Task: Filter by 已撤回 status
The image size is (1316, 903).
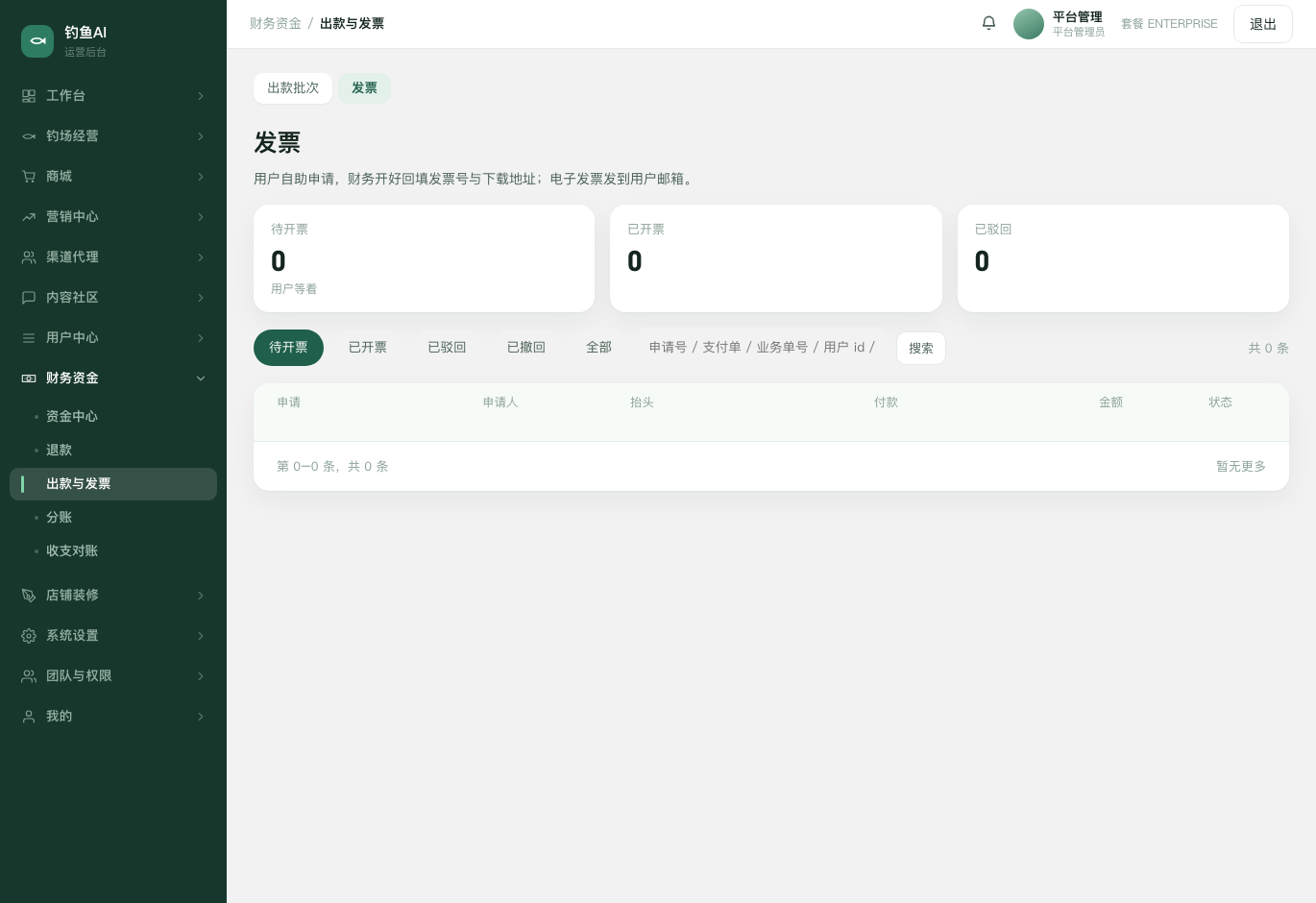Action: [x=526, y=348]
